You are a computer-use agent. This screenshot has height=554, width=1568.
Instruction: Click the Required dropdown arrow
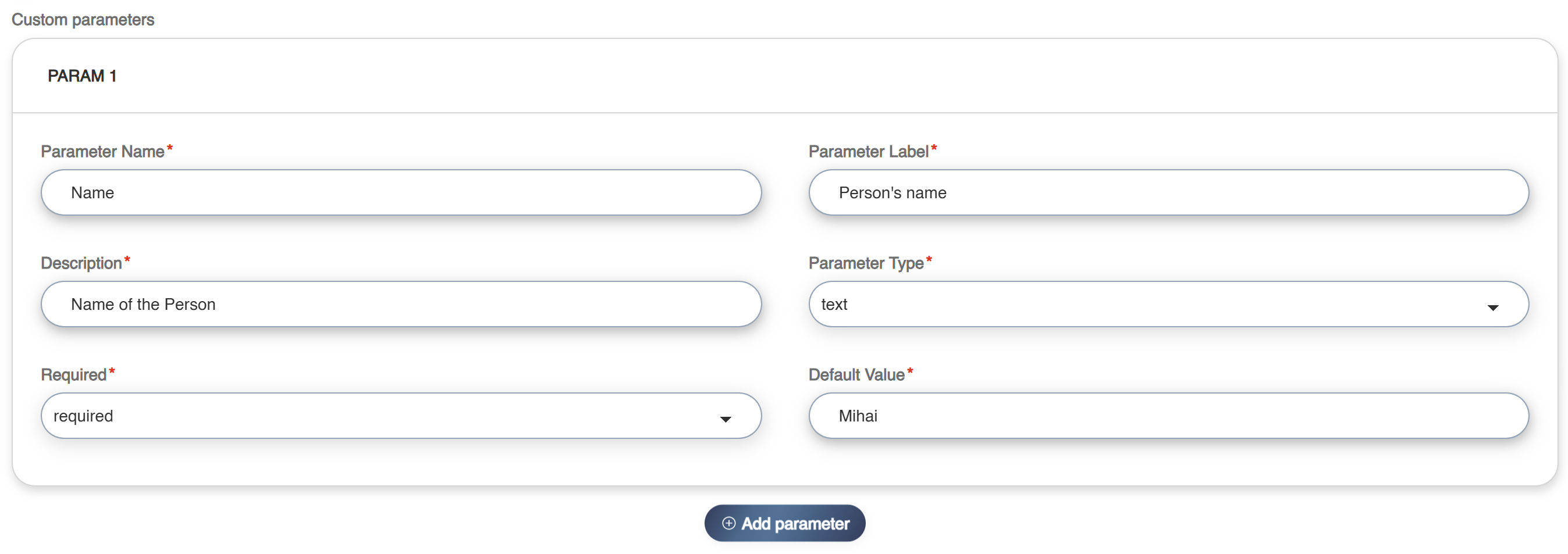(725, 419)
